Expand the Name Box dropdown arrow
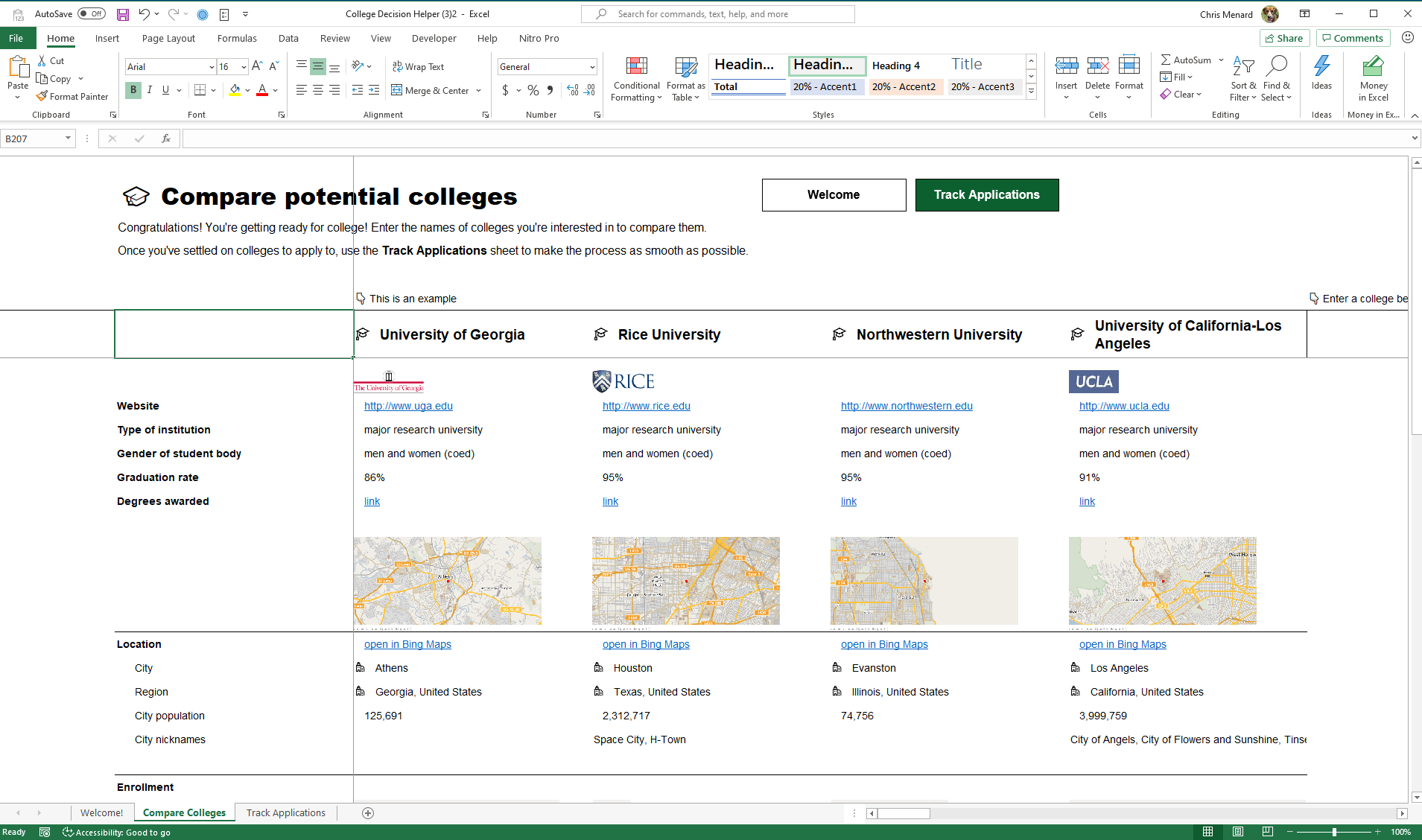1422x840 pixels. tap(68, 139)
